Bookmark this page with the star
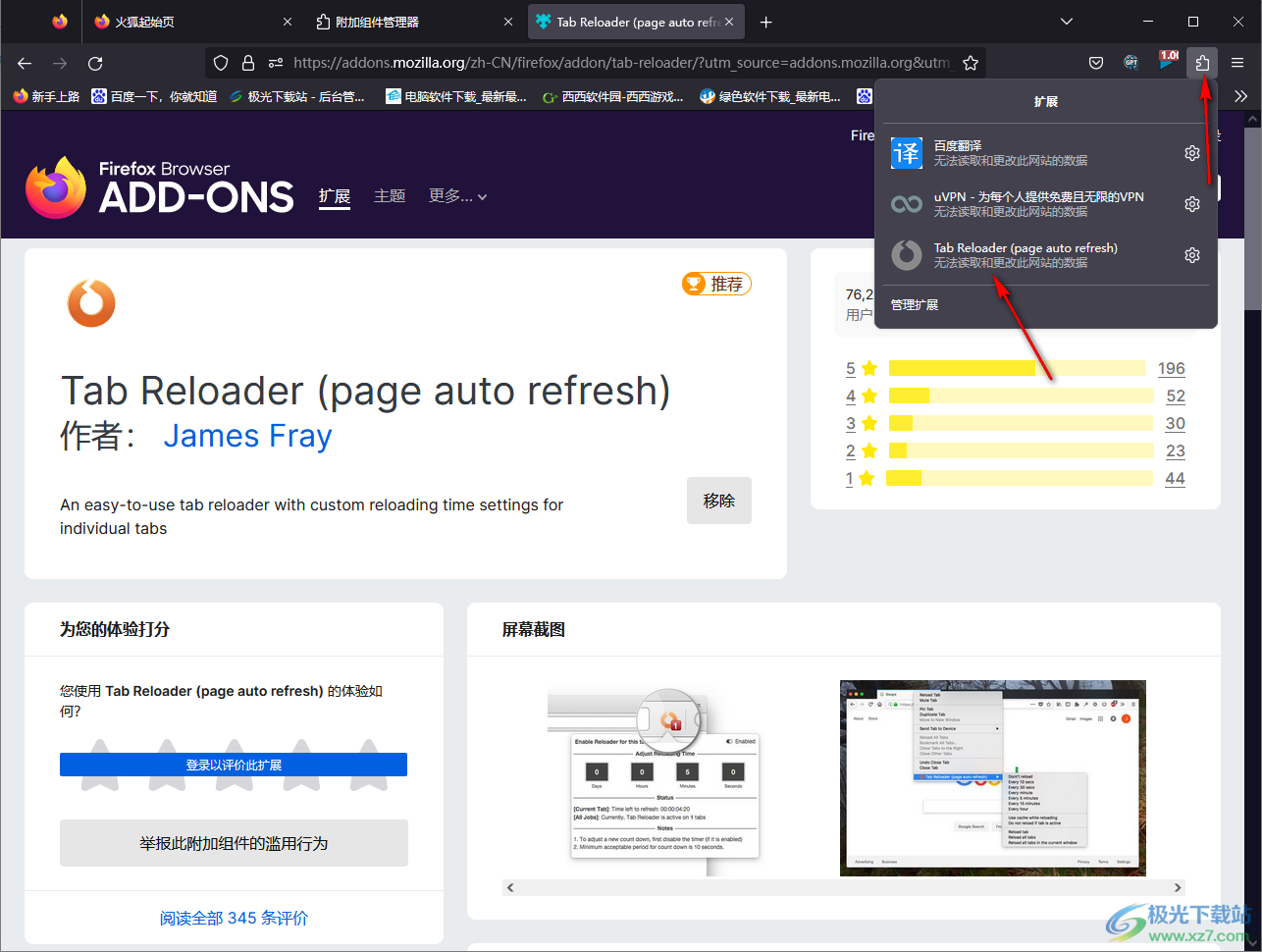The height and width of the screenshot is (952, 1262). [x=971, y=63]
